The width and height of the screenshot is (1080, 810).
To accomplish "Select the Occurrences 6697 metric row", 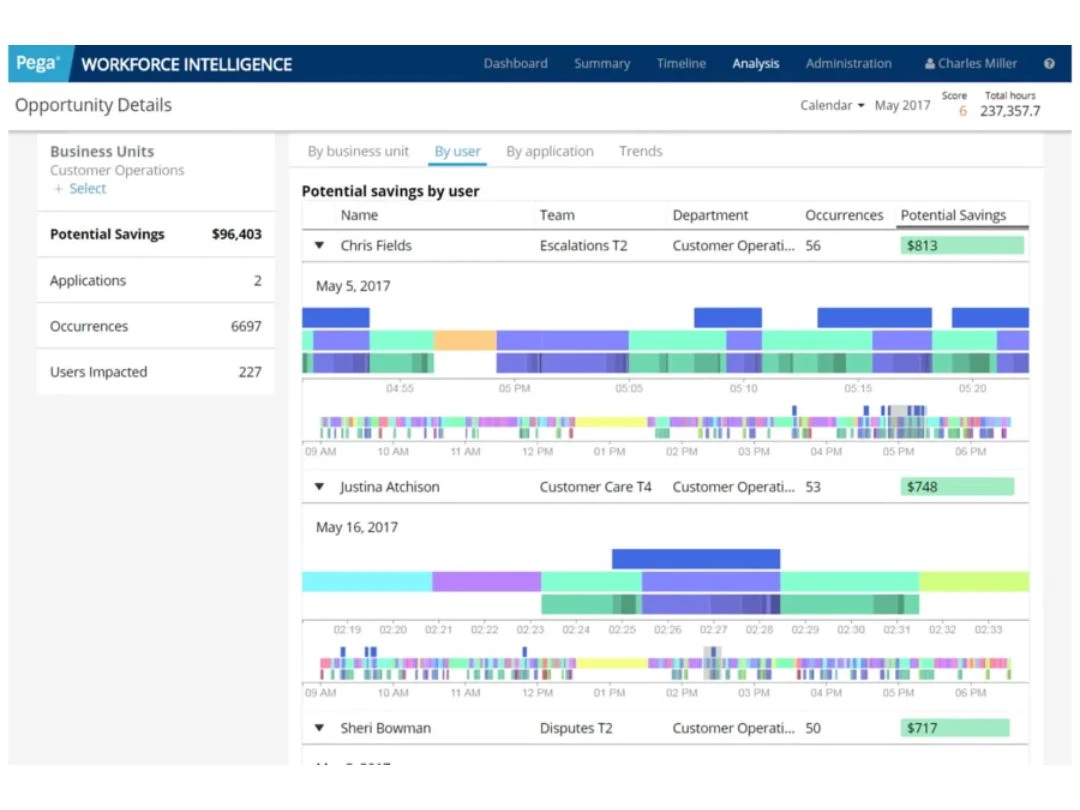I will 156,326.
